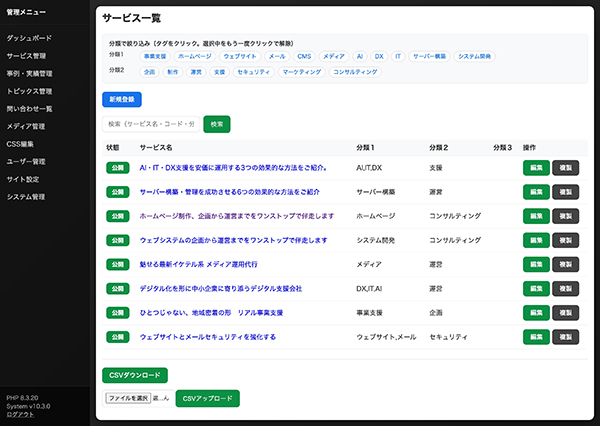Open the CSS編集 sidebar item

[x=20, y=144]
